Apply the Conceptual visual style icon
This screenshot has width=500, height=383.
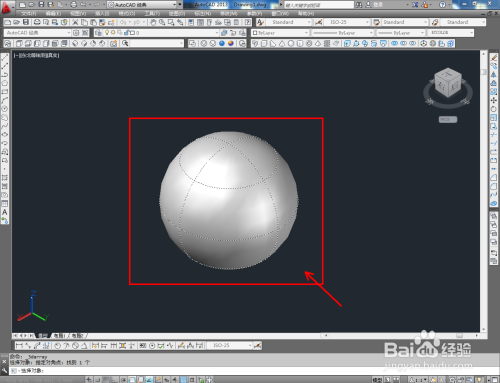[231, 44]
